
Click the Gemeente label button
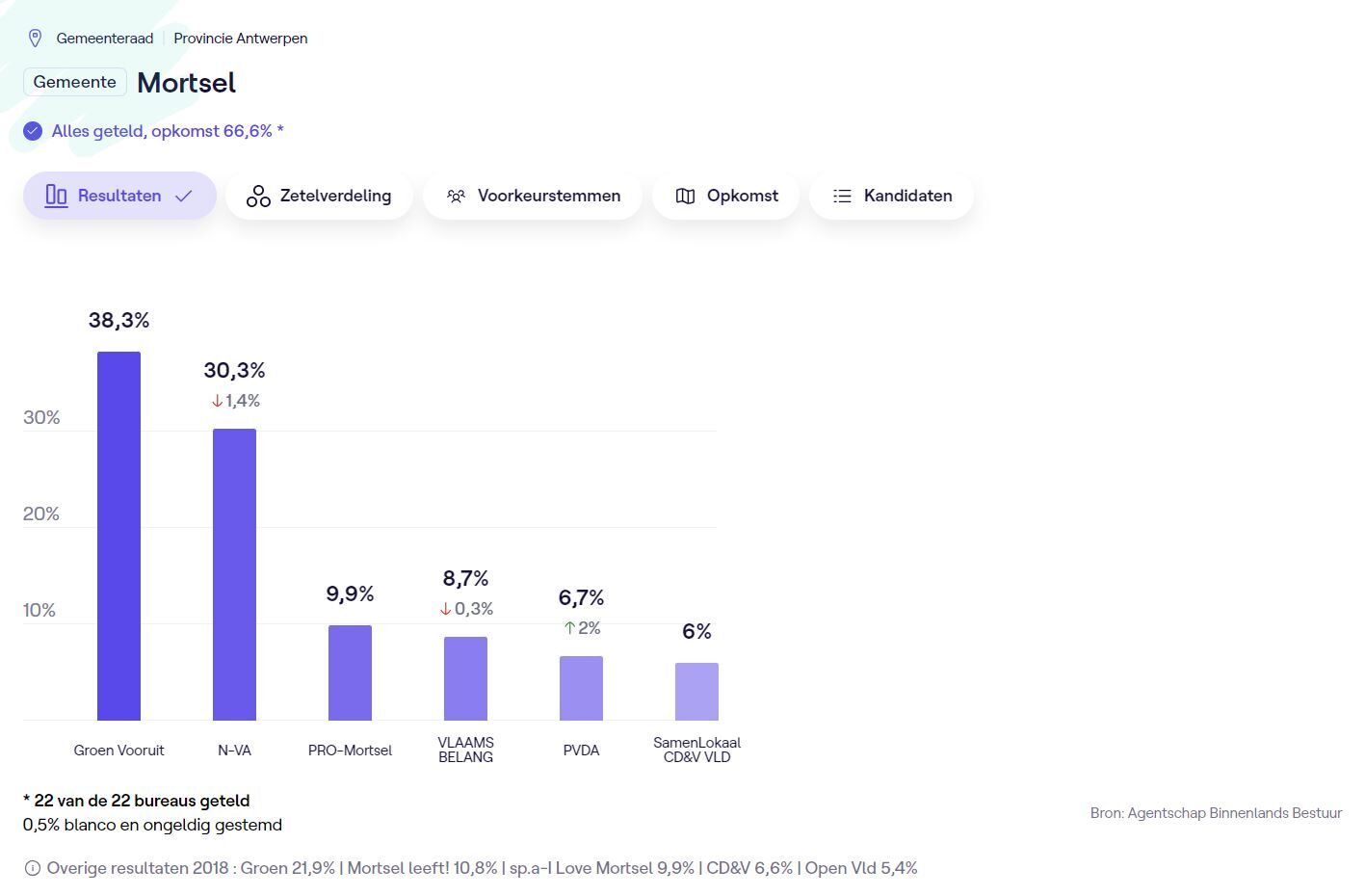coord(75,82)
